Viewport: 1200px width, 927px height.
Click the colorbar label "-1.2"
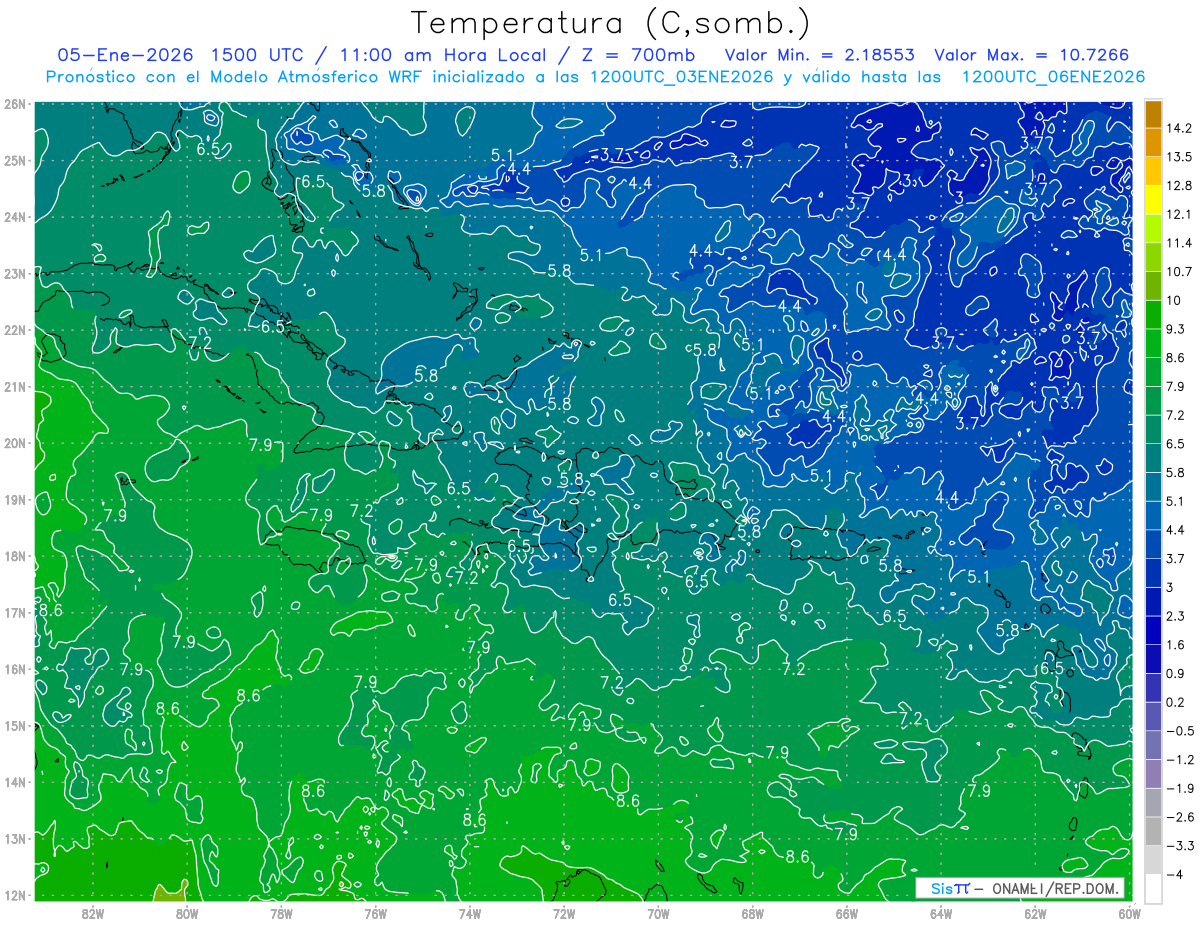pyautogui.click(x=1180, y=760)
